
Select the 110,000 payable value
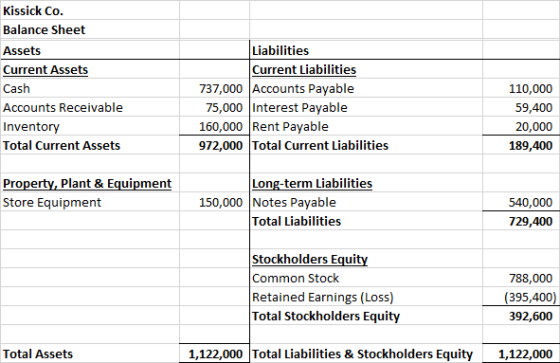pos(531,89)
